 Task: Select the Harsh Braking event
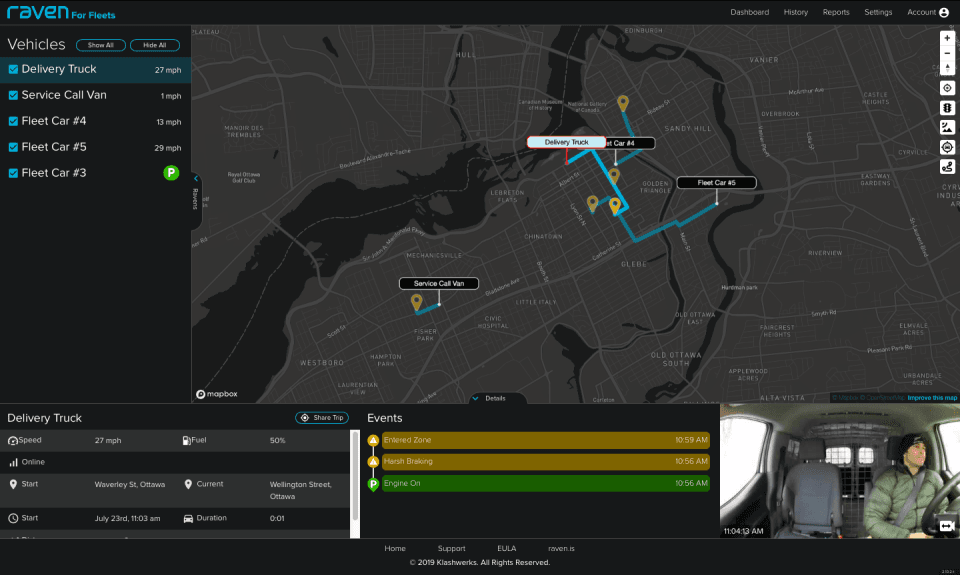click(x=546, y=462)
